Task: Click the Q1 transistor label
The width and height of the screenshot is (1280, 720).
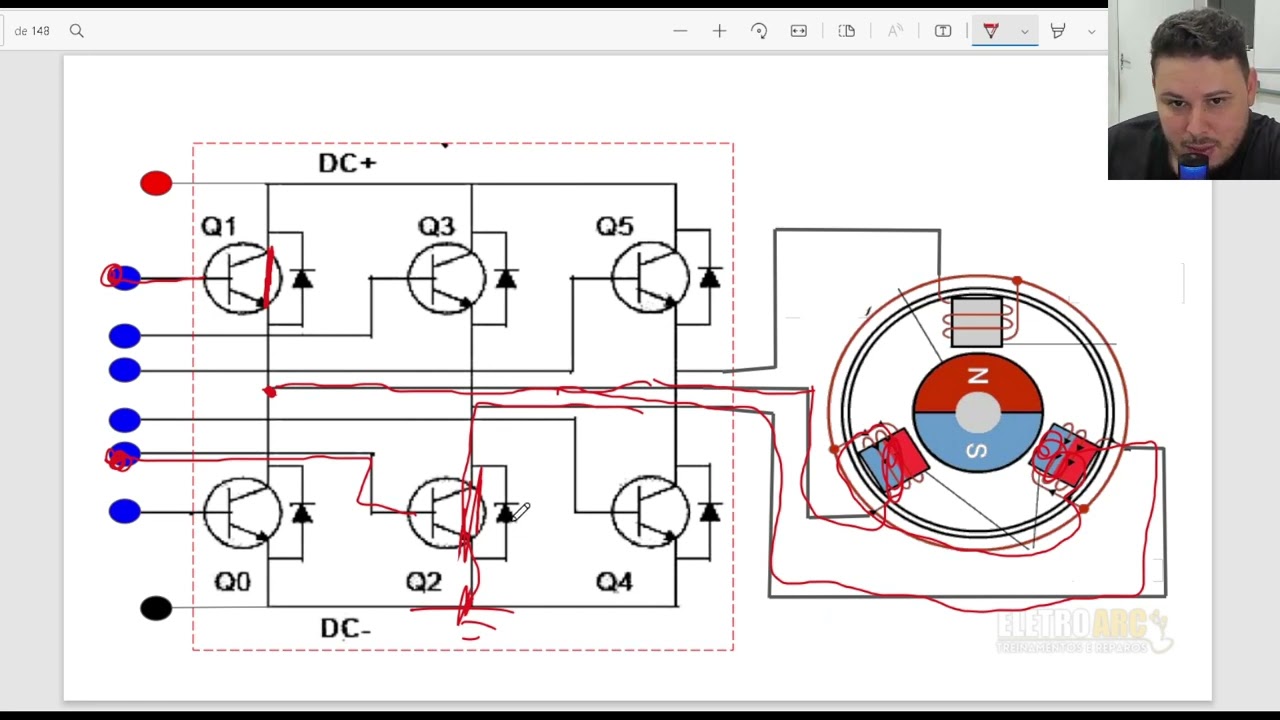Action: click(x=218, y=226)
